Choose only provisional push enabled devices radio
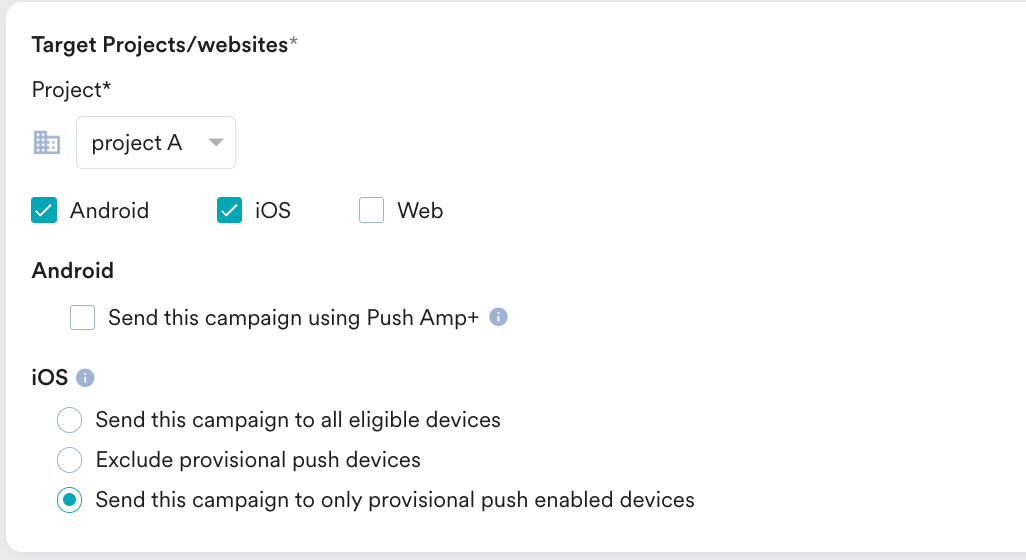This screenshot has width=1026, height=560. (69, 500)
